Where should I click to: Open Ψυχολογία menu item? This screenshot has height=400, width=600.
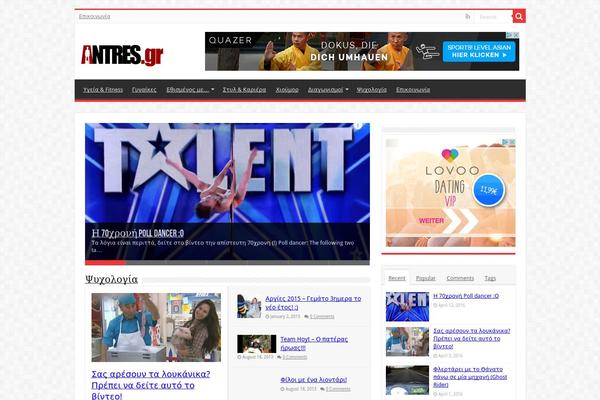pos(372,90)
